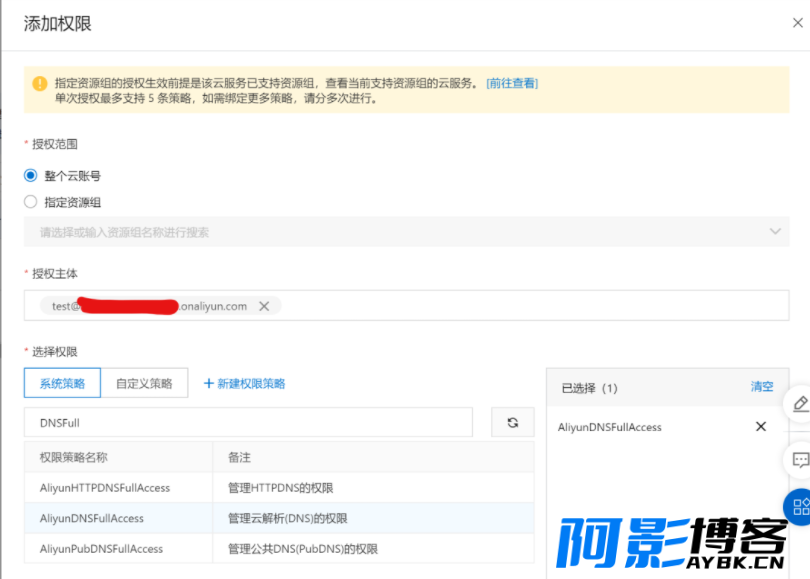Refresh the policy list

[x=512, y=422]
